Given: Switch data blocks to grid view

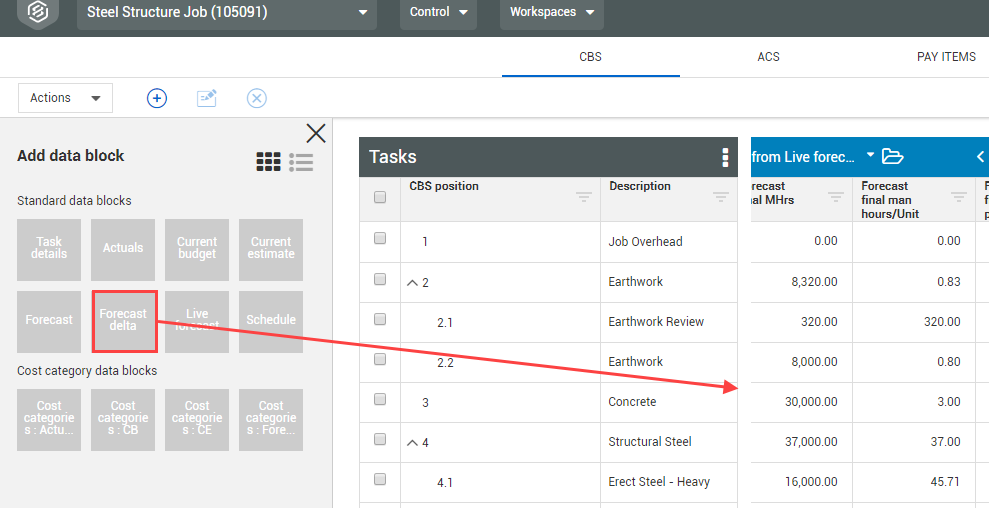Looking at the screenshot, I should 268,162.
